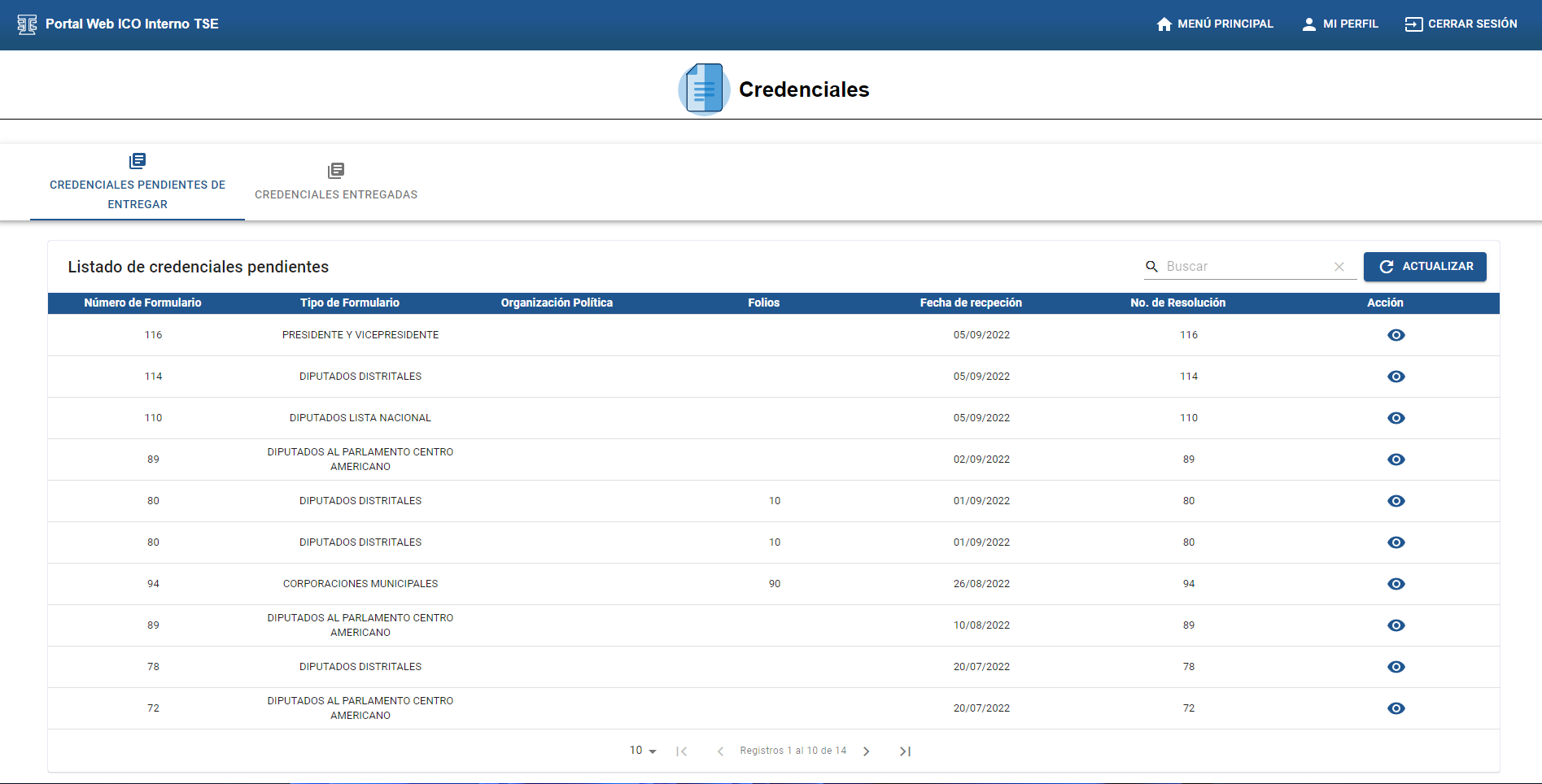This screenshot has height=784, width=1542.
Task: Switch to Credenciales Entregadas tab
Action: click(335, 183)
